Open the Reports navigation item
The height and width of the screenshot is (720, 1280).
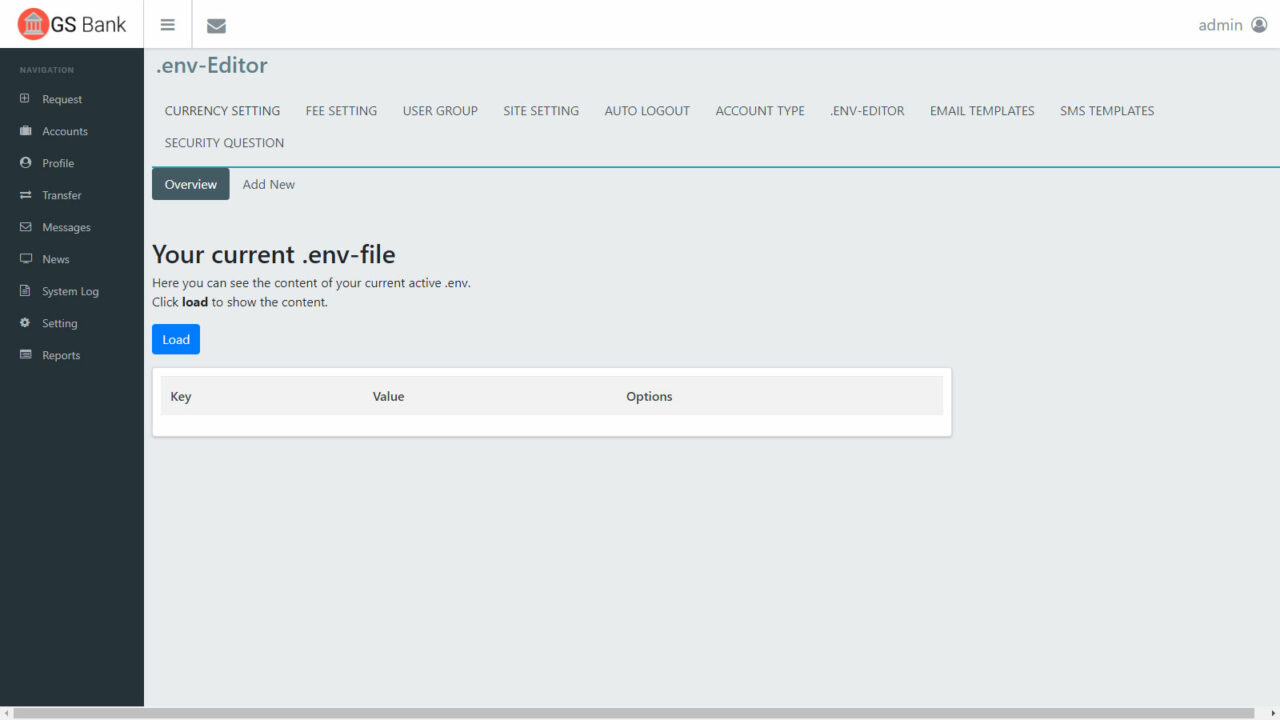coord(61,355)
